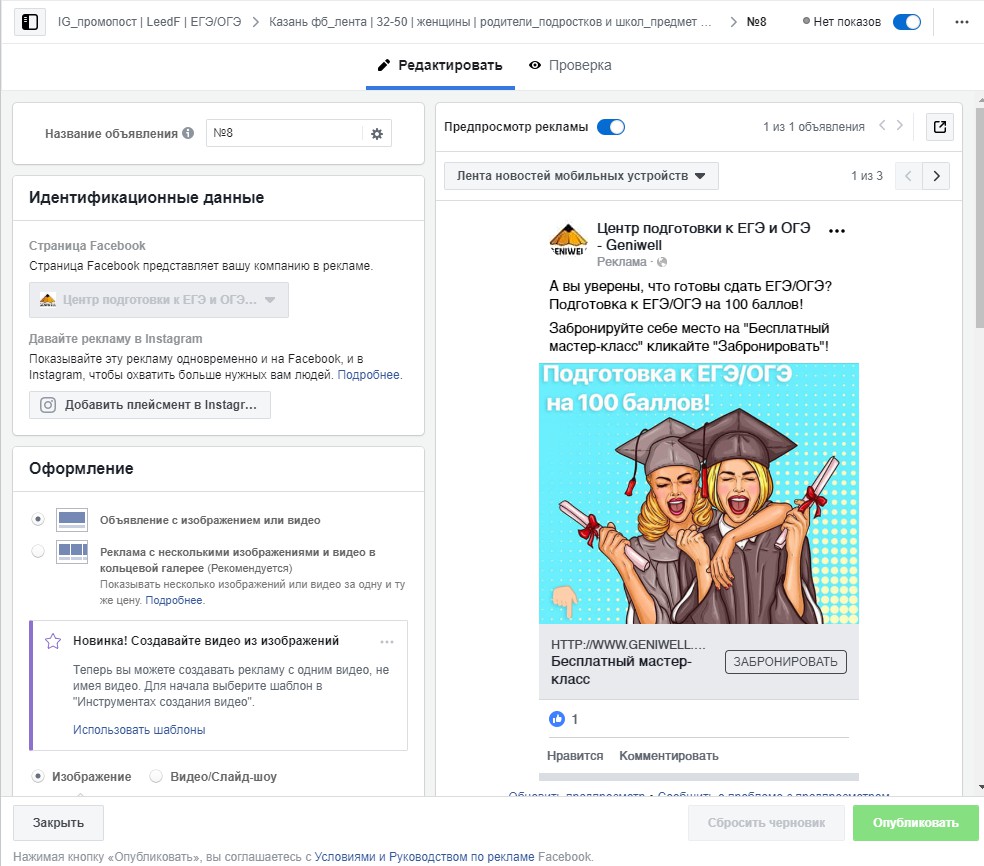Select the Видео/Слайд-шоу radio button

(156, 776)
